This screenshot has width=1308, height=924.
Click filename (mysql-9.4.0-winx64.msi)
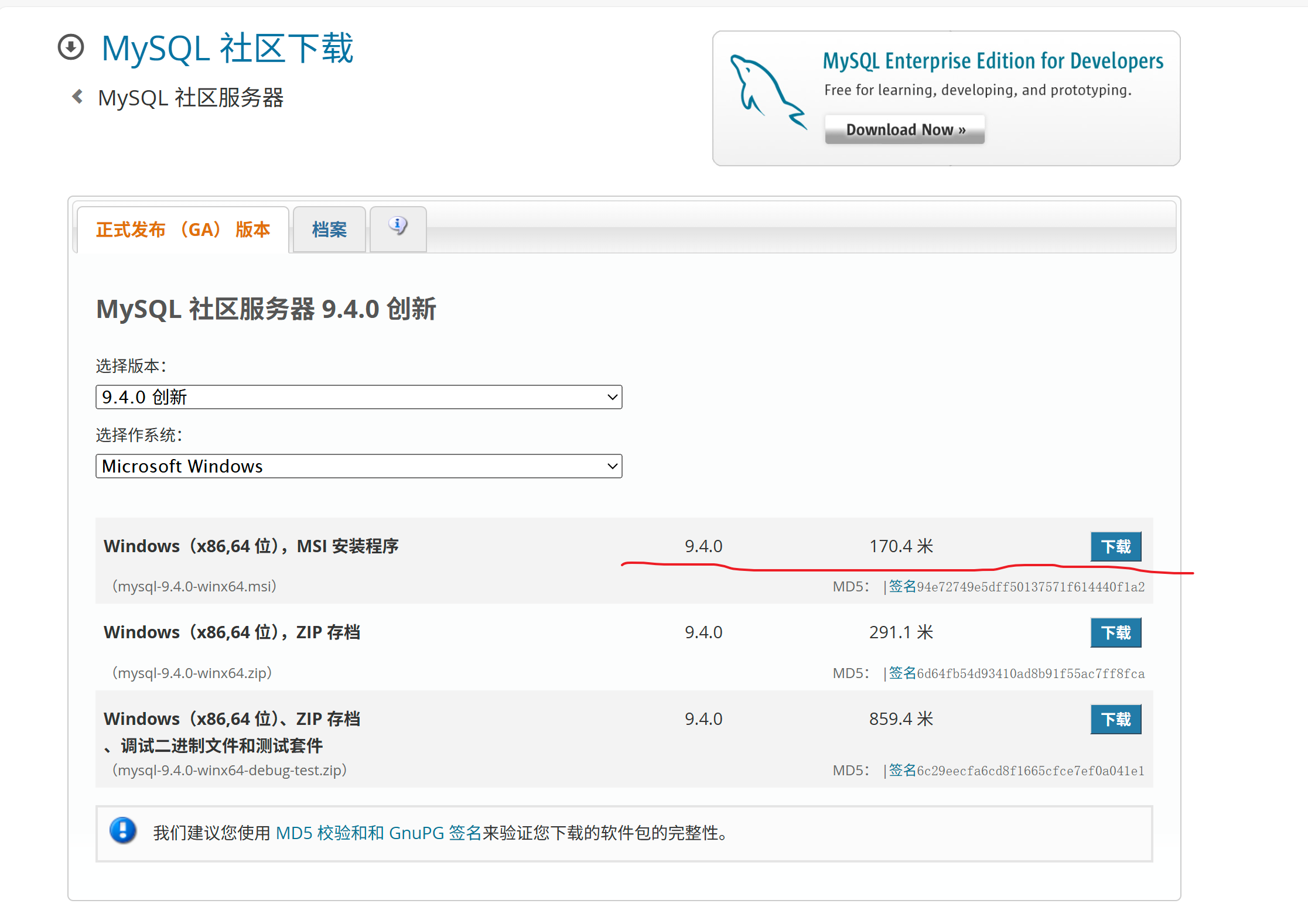pyautogui.click(x=194, y=586)
